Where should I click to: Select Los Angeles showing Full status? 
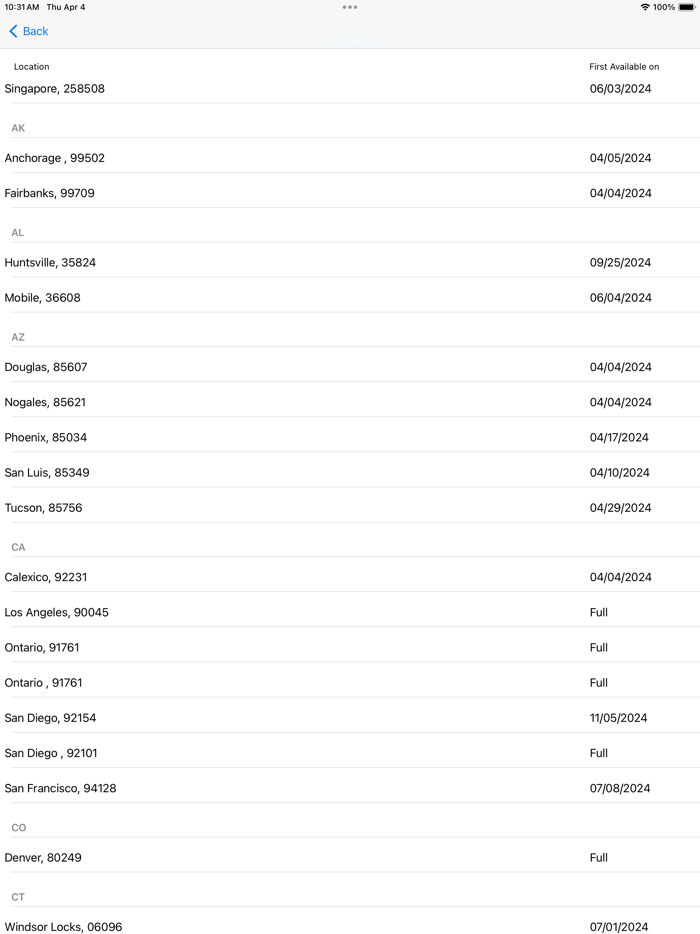(350, 612)
